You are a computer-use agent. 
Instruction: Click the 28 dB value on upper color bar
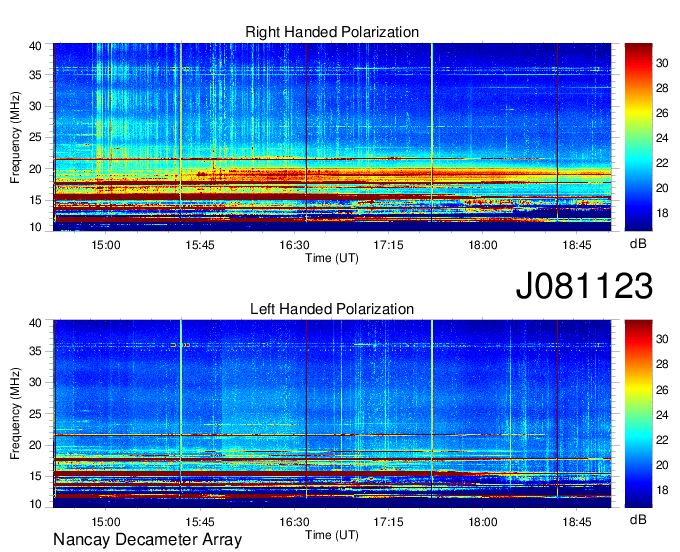coord(662,88)
